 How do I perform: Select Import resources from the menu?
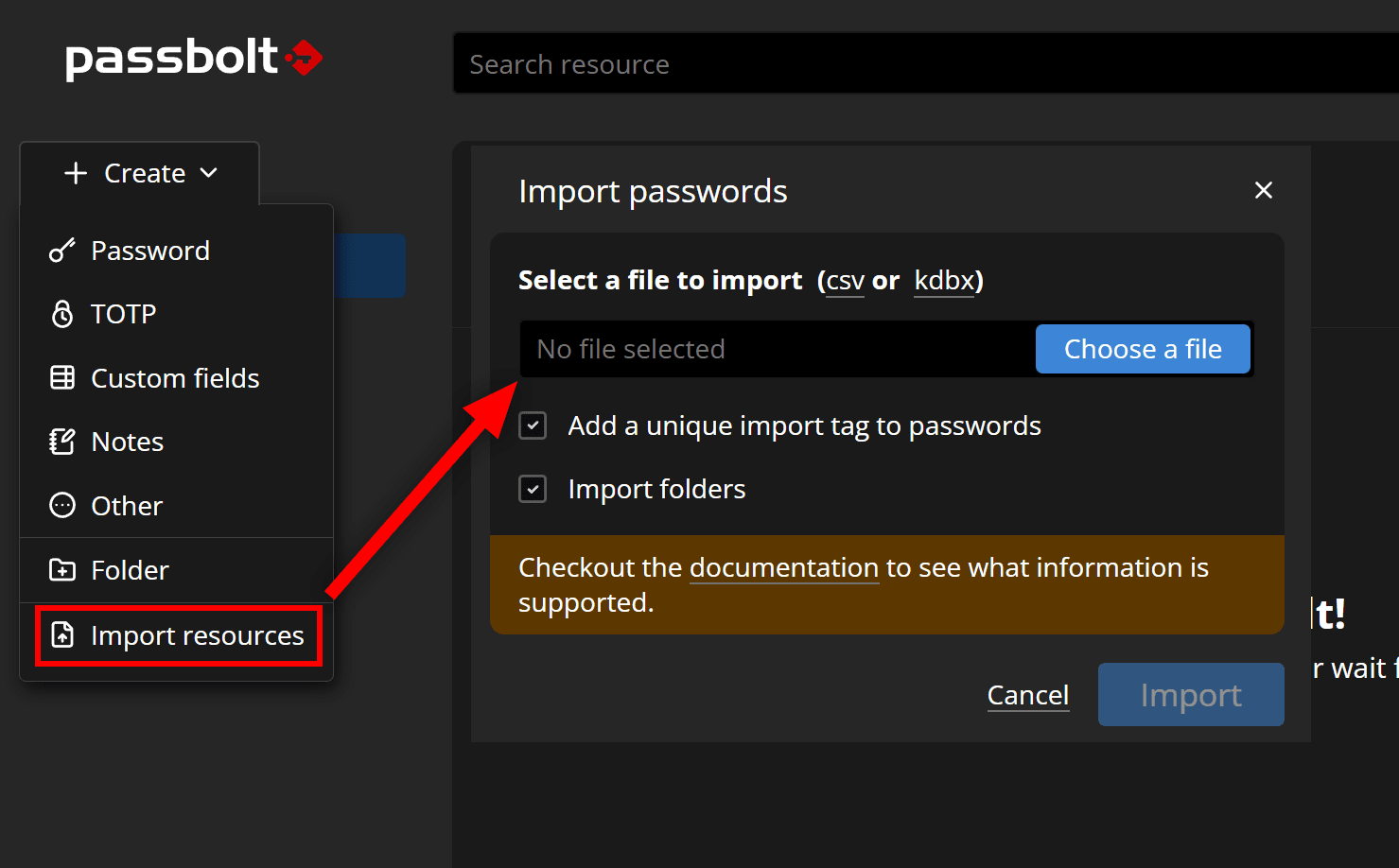(196, 635)
